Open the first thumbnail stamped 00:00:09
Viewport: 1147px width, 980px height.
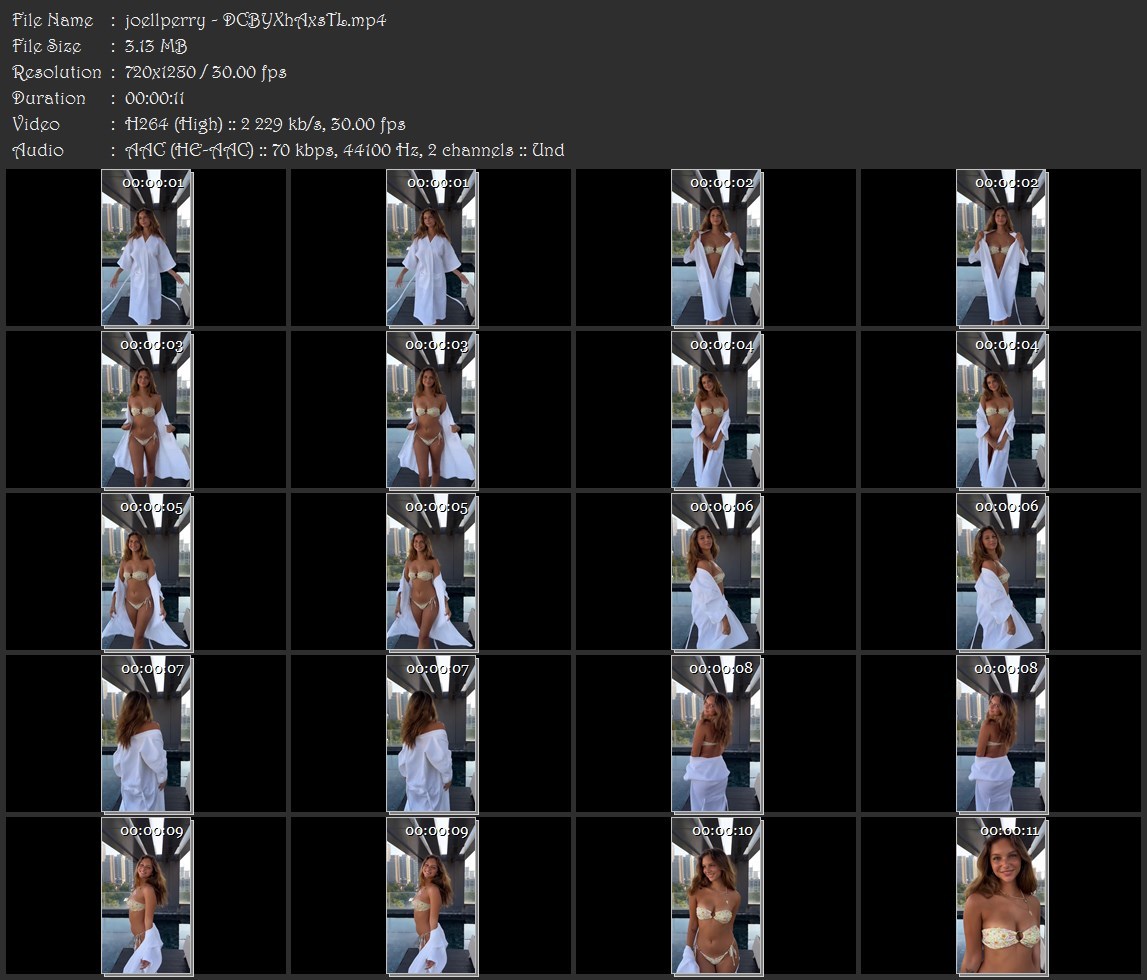[x=147, y=896]
